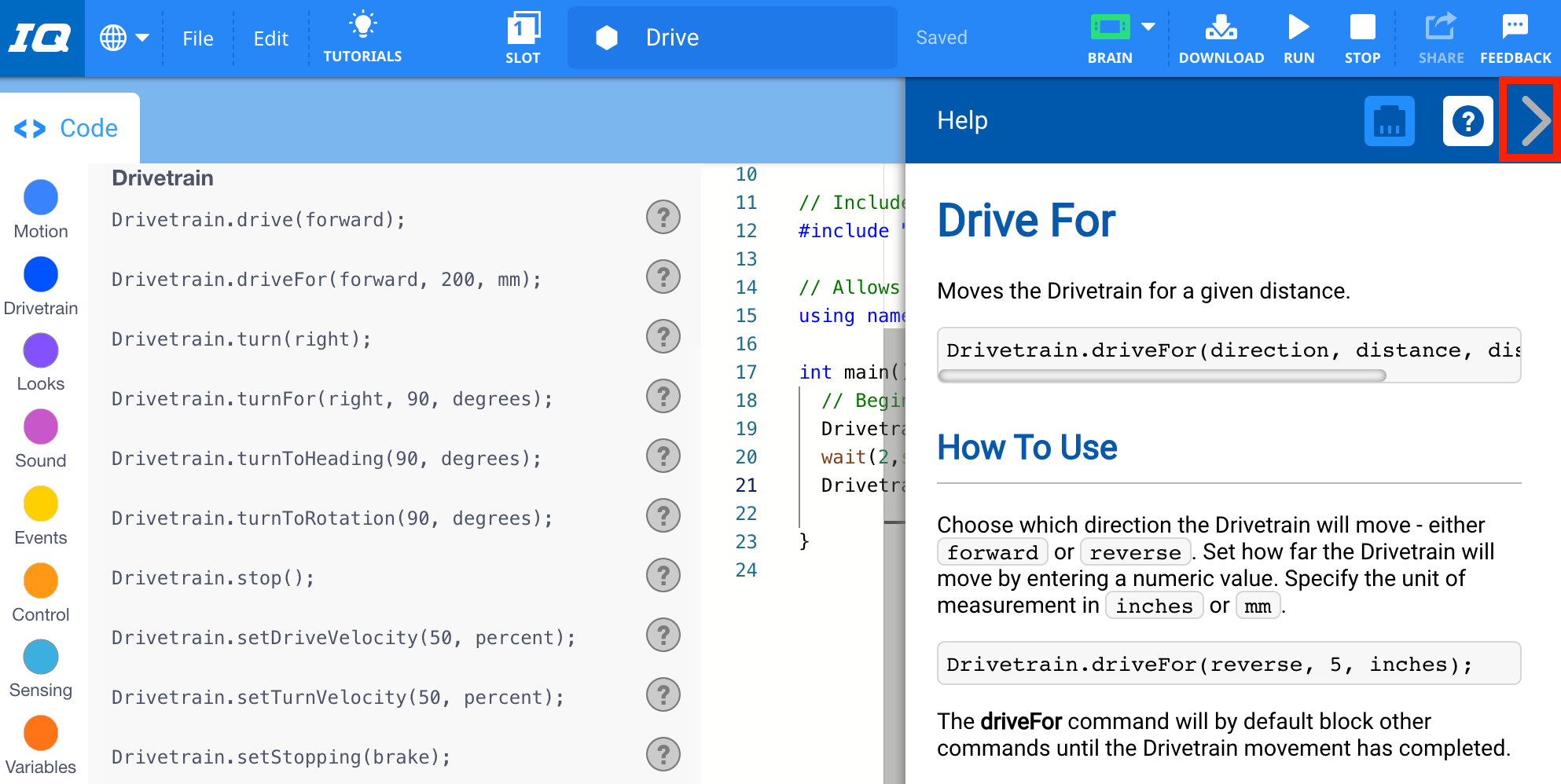Screen dimensions: 1561x784
Task: Open the language selection dropdown
Action: coord(123,37)
